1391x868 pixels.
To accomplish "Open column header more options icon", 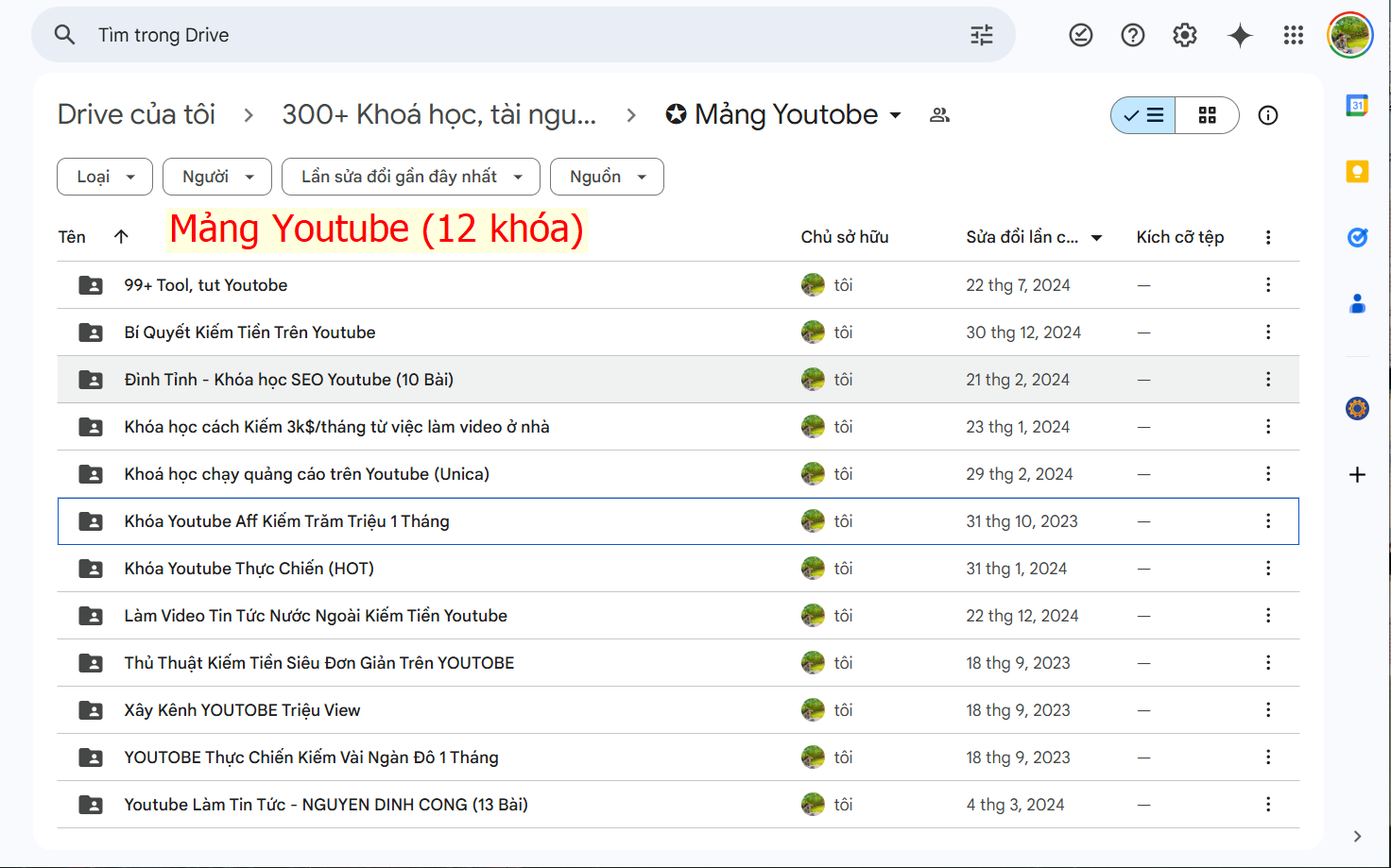I will coord(1268,237).
